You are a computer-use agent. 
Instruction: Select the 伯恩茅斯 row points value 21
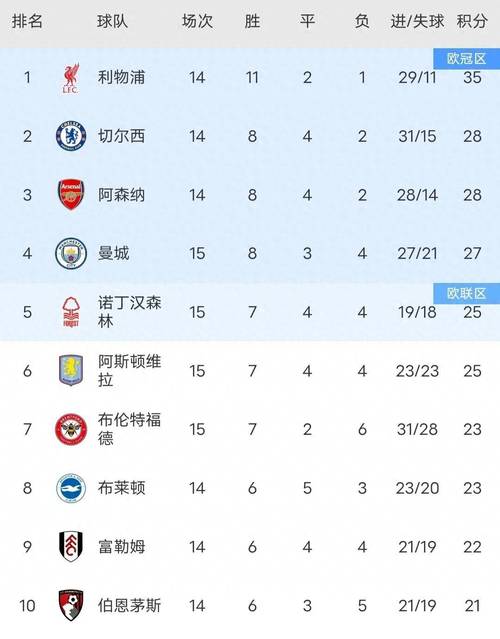[x=472, y=606]
